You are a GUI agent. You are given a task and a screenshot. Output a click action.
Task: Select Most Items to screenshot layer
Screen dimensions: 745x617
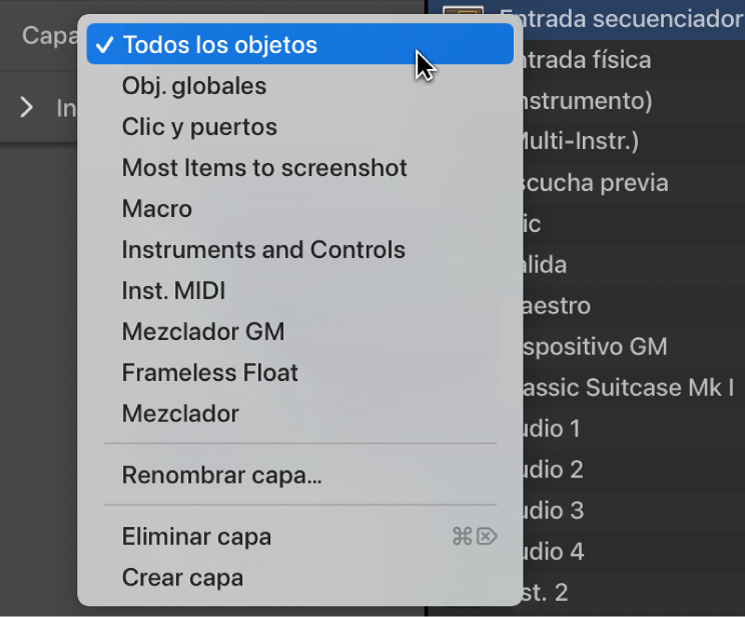264,168
